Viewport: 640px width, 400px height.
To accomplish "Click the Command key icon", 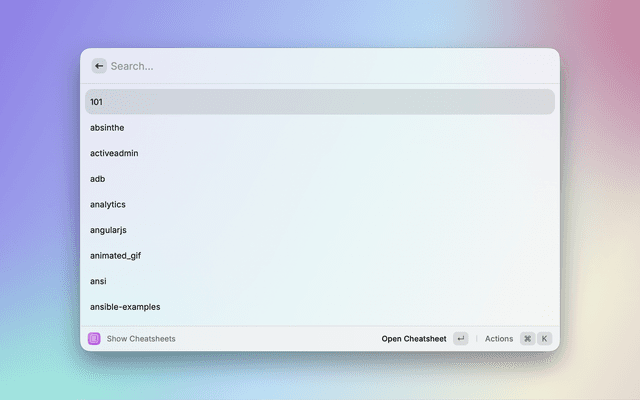I will 527,339.
